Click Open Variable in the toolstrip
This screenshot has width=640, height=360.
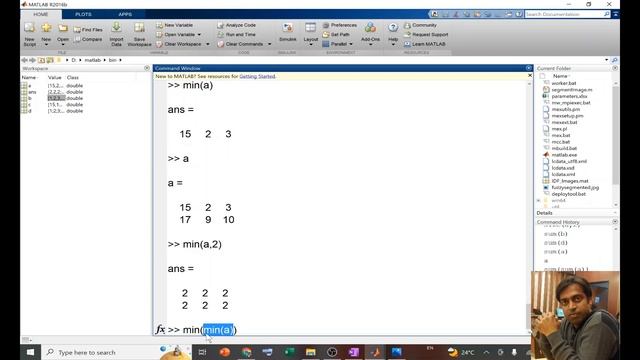(x=176, y=35)
